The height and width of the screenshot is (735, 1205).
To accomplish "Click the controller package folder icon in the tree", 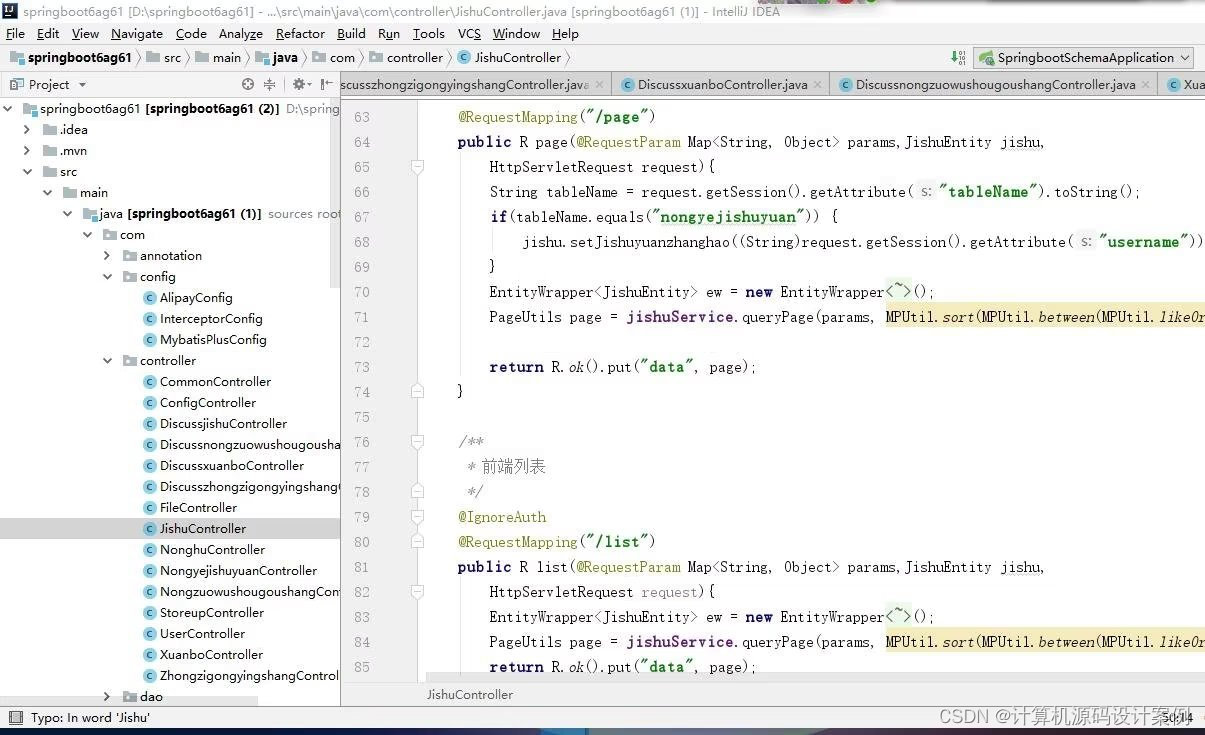I will [129, 360].
